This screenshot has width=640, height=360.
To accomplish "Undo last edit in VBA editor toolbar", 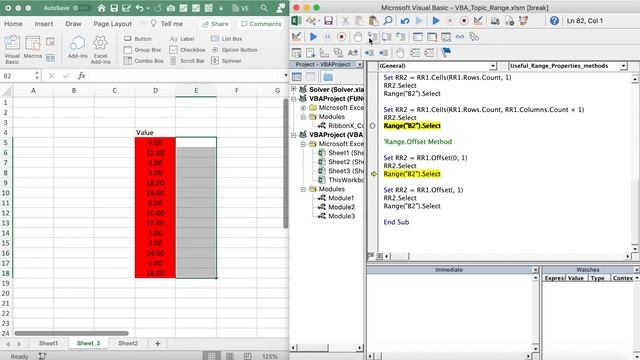I will click(x=404, y=20).
